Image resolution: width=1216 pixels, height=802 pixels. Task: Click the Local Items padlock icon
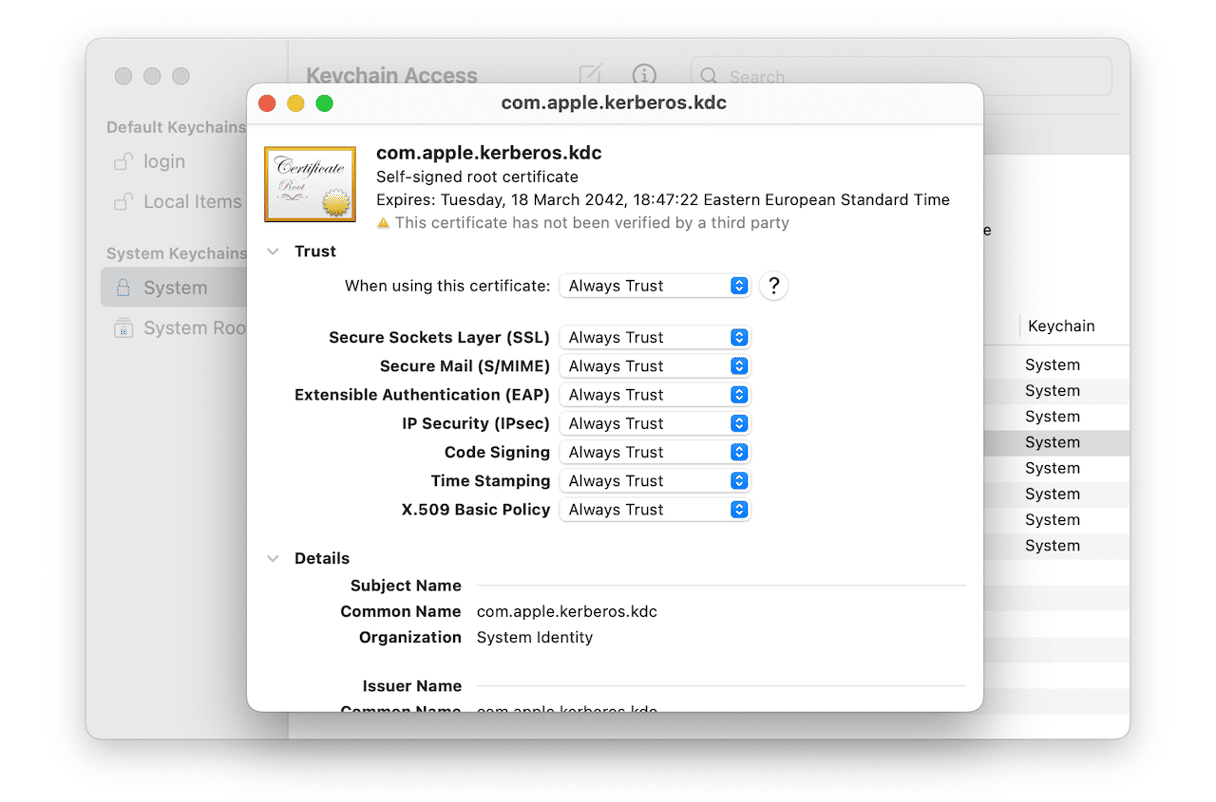123,201
